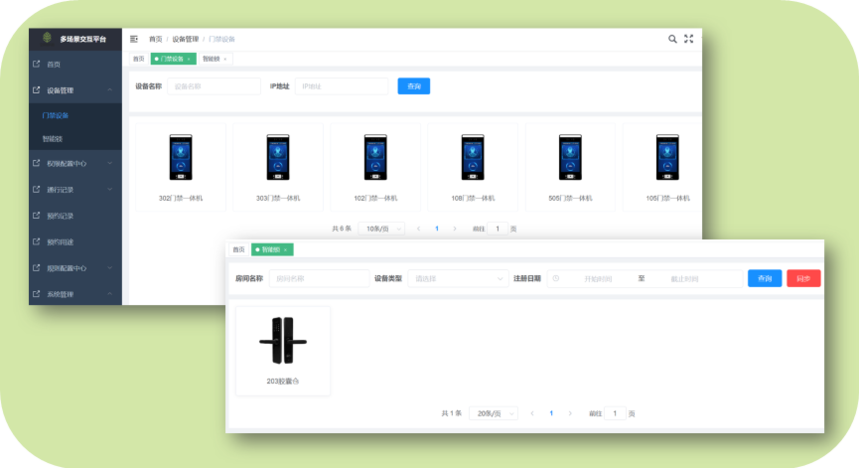Viewport: 859px width, 468px height.
Task: Close the 门禁设备 tab with its x icon
Action: click(x=189, y=59)
